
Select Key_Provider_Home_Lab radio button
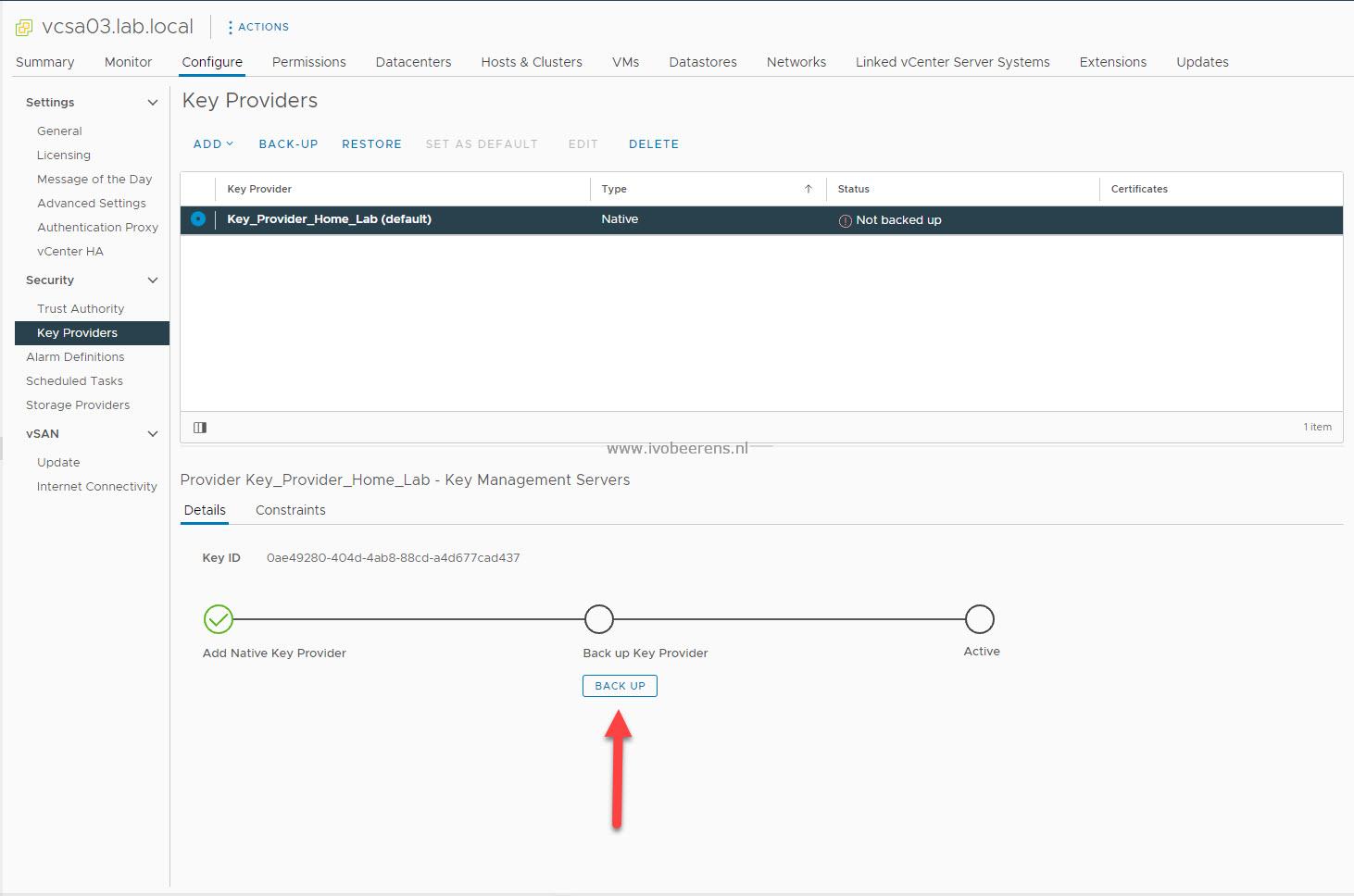(x=198, y=219)
